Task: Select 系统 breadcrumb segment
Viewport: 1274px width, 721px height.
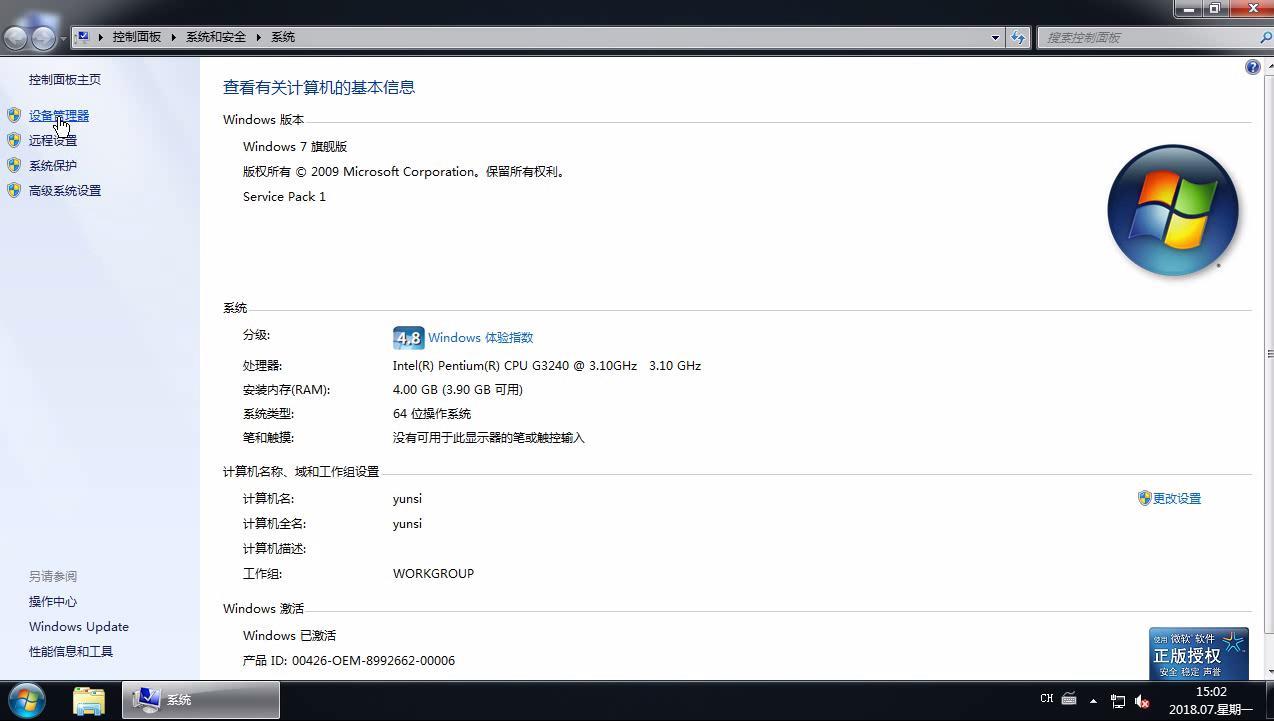Action: (x=283, y=37)
